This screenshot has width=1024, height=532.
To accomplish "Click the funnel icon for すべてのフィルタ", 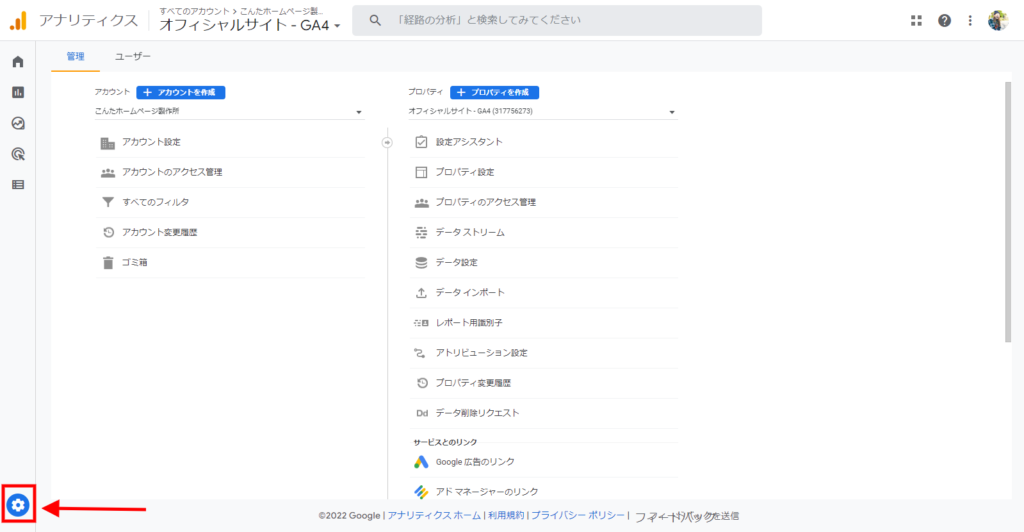I will [108, 202].
